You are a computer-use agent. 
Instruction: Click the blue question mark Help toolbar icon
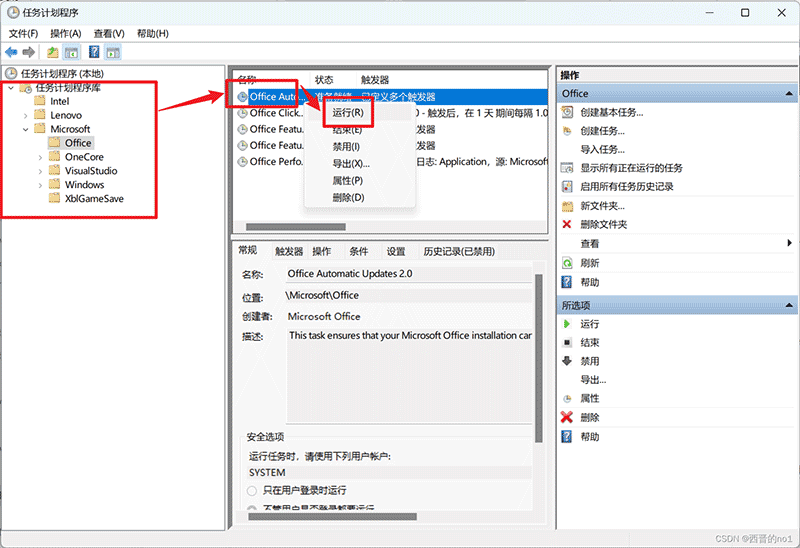point(94,52)
